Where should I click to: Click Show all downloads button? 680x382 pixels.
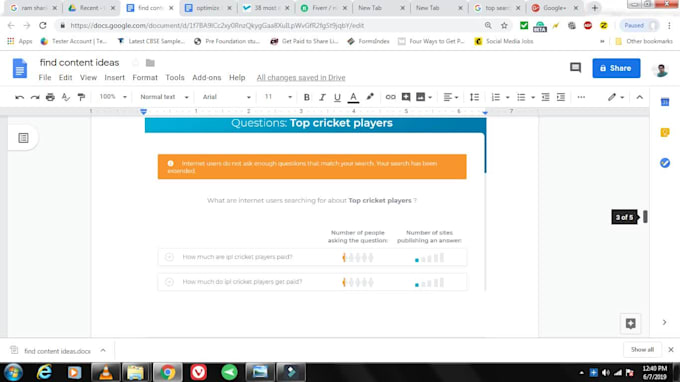[642, 349]
